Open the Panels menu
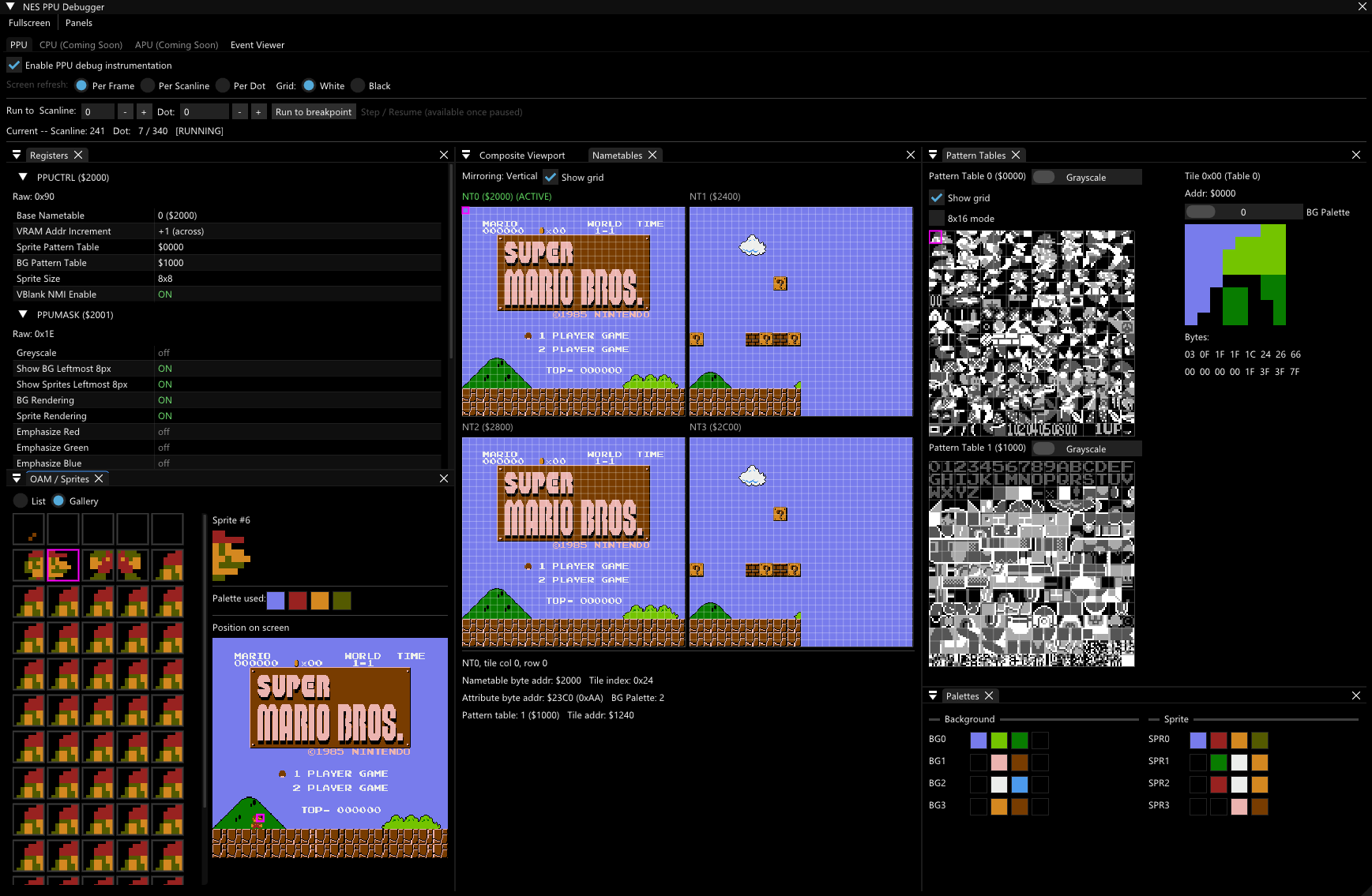The image size is (1372, 896). pyautogui.click(x=79, y=23)
